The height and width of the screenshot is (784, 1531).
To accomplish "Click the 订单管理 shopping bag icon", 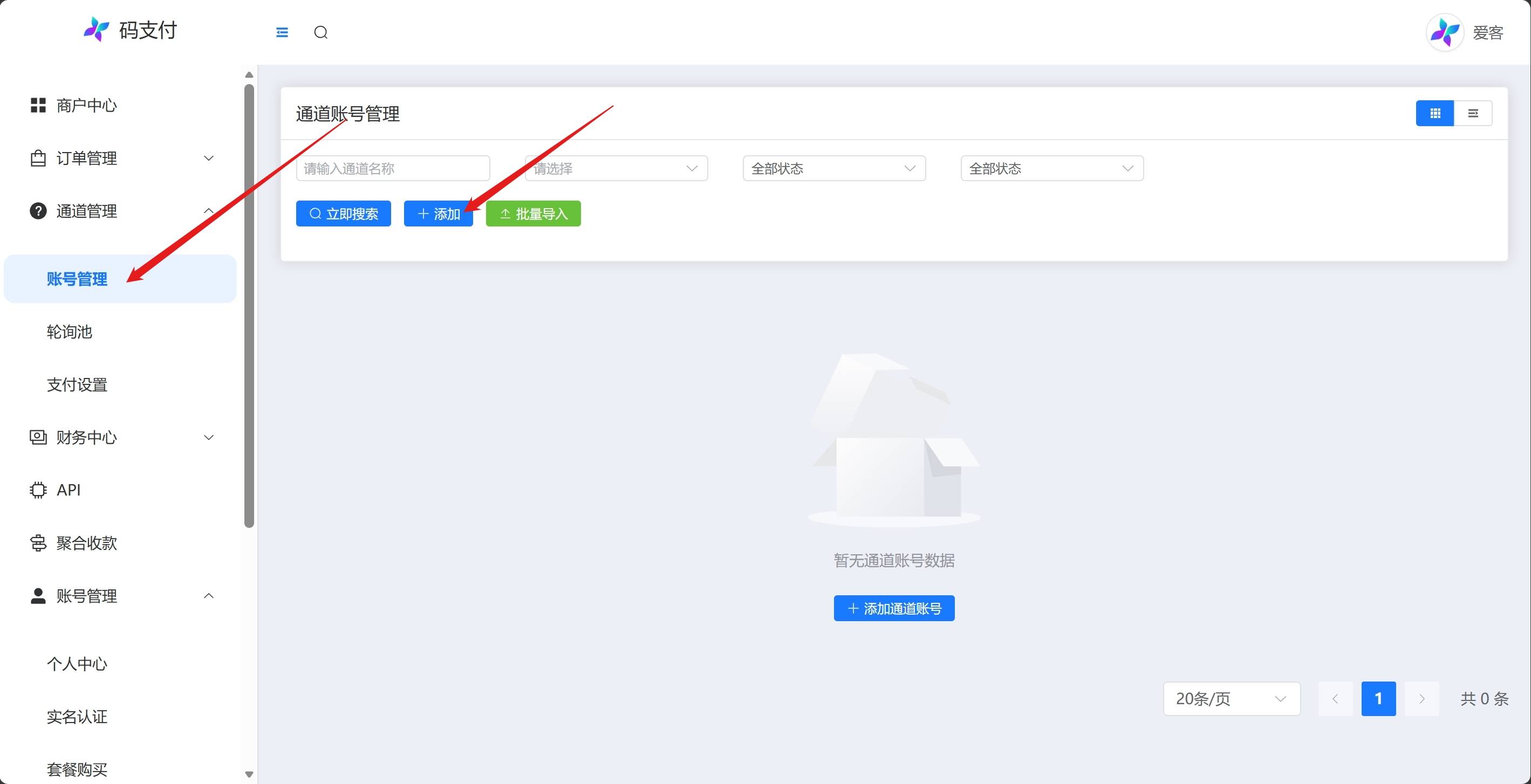I will point(38,158).
